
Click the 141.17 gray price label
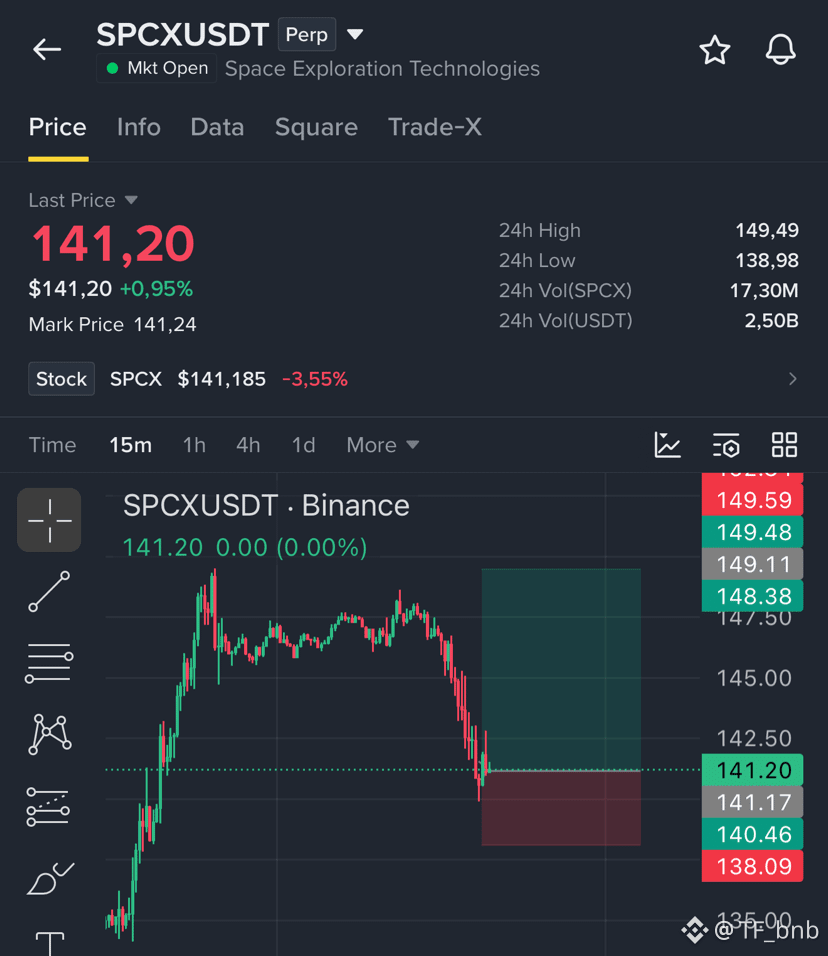click(x=752, y=802)
